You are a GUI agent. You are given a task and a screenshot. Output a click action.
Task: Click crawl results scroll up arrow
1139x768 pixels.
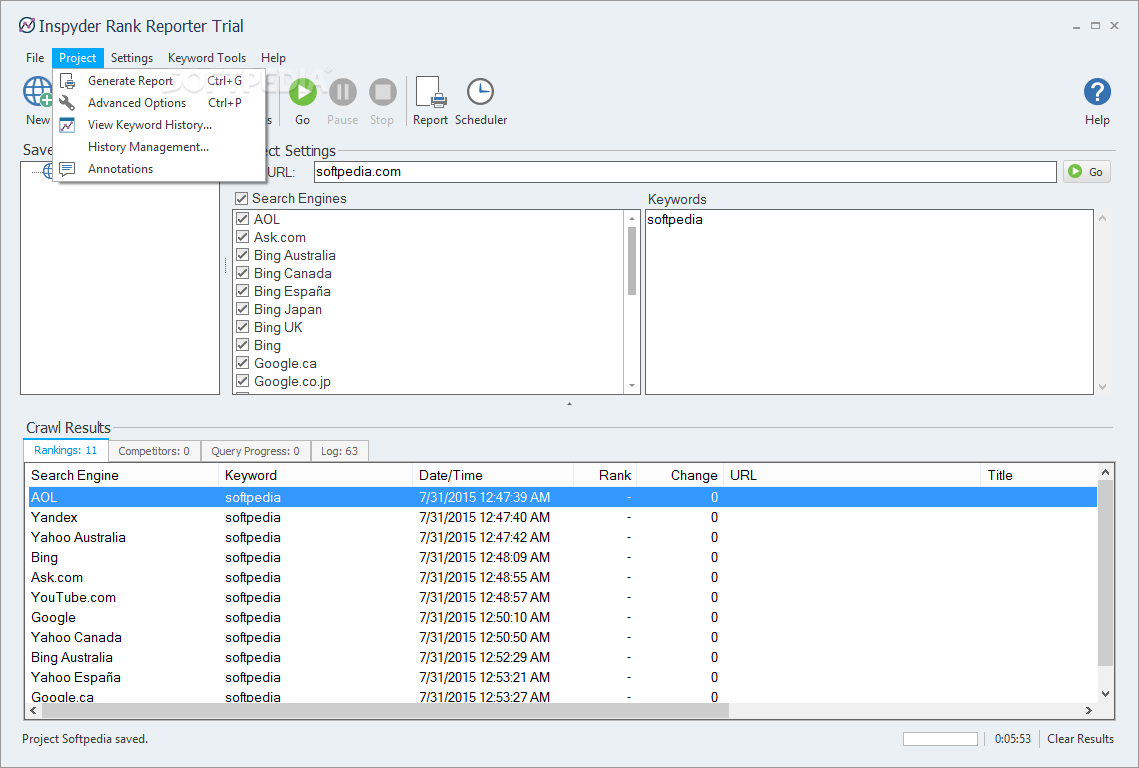(1105, 472)
